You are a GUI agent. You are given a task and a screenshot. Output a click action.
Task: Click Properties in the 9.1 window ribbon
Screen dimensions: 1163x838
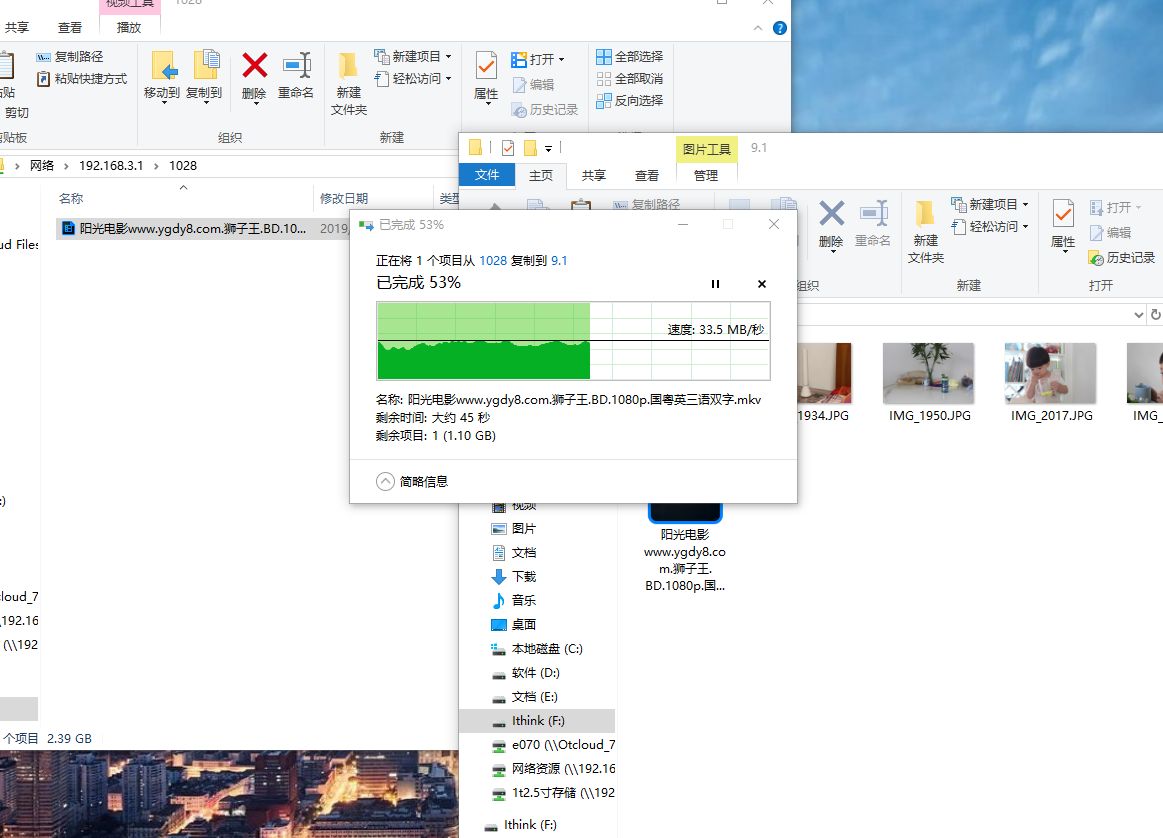click(1063, 225)
